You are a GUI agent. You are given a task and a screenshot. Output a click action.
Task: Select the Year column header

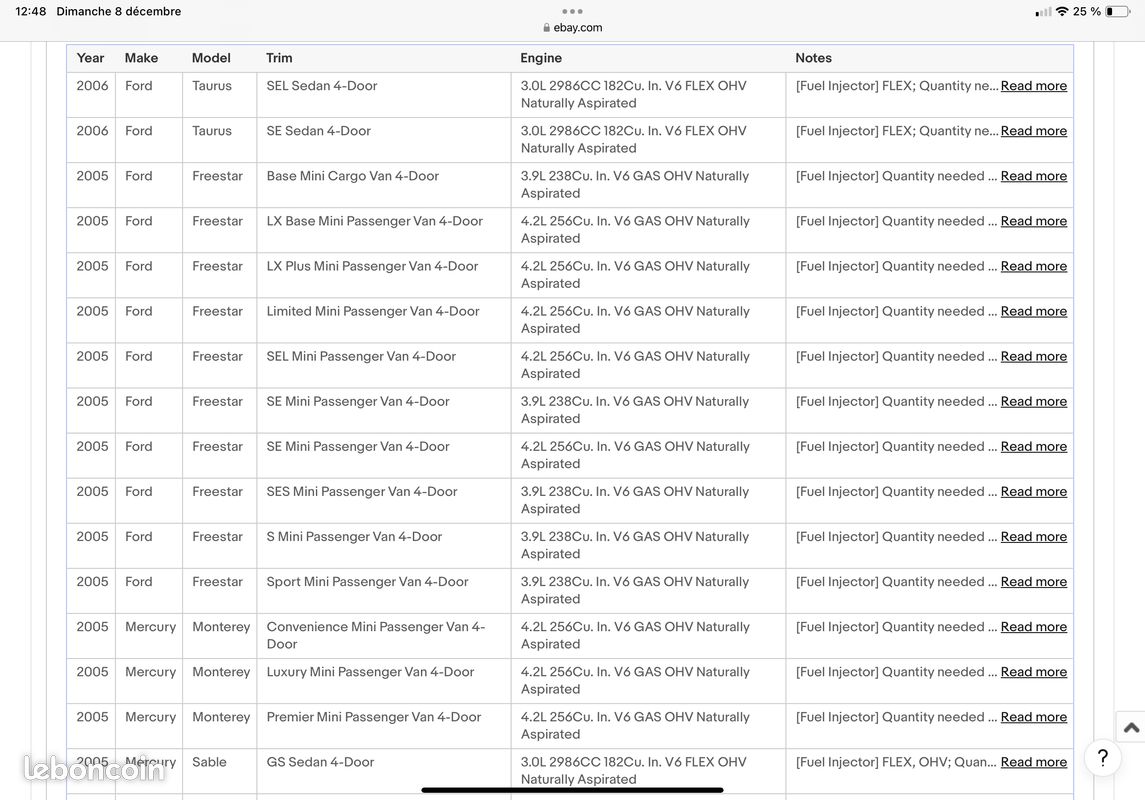pos(91,58)
